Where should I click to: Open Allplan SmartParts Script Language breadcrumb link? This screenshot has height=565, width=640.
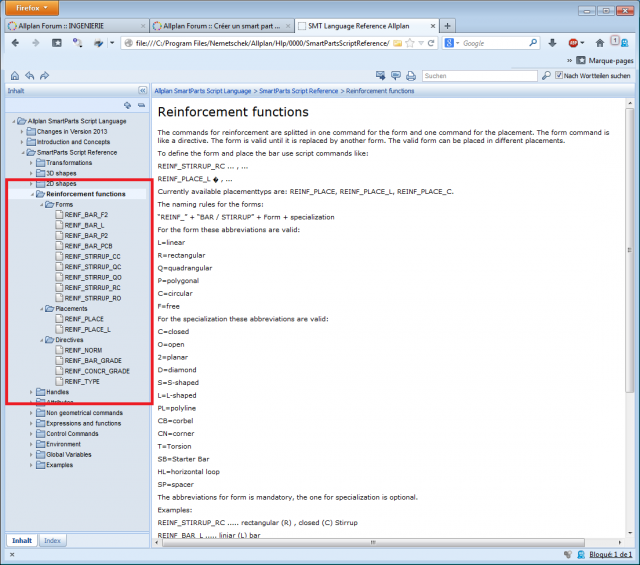pyautogui.click(x=202, y=91)
